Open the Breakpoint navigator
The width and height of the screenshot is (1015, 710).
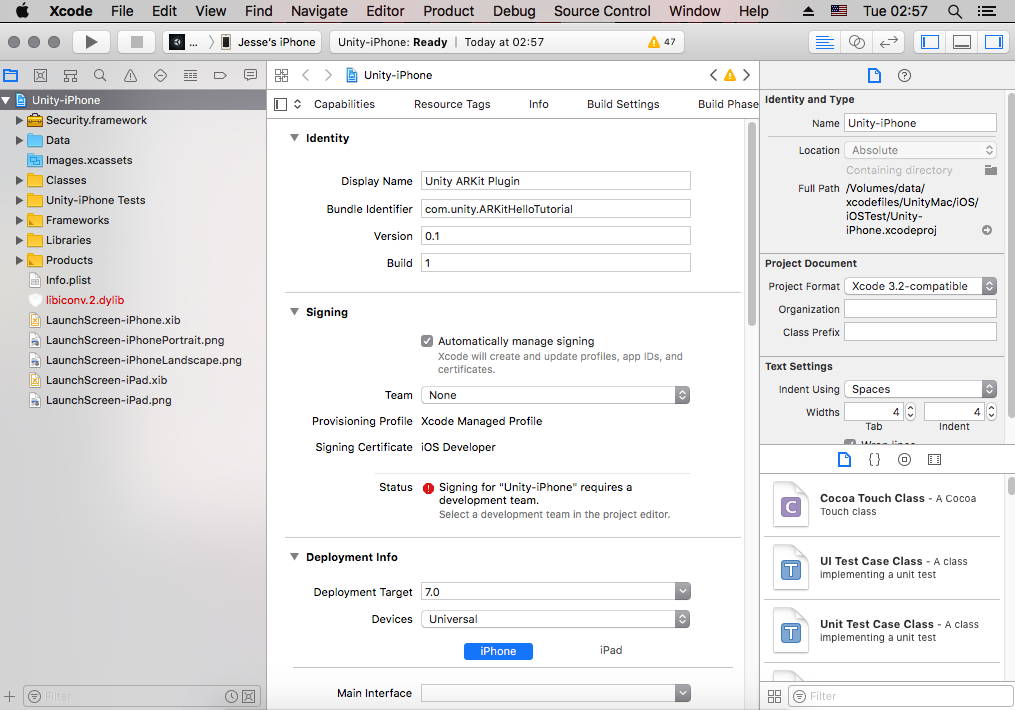pyautogui.click(x=220, y=76)
